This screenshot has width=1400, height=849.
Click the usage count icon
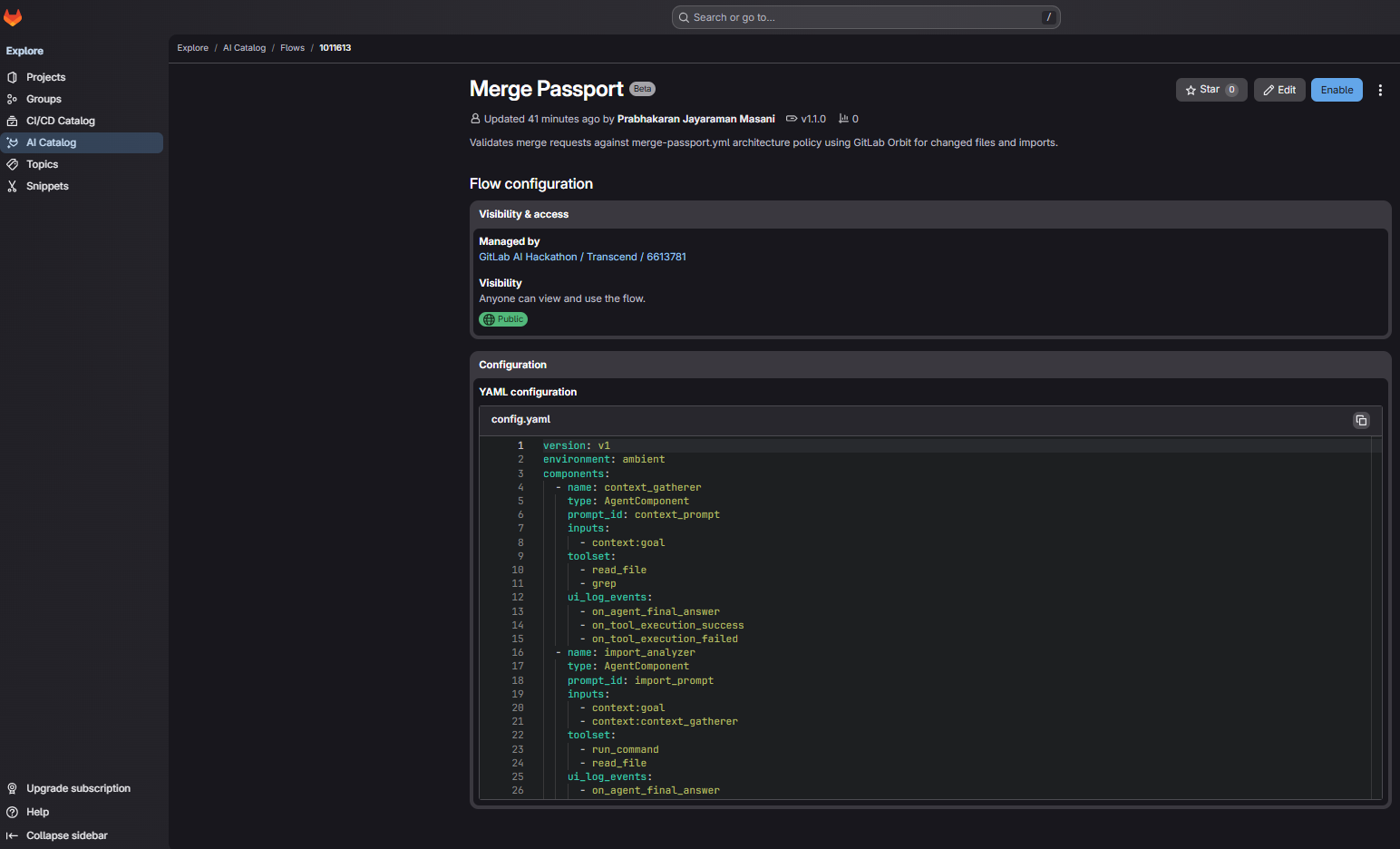[x=843, y=119]
